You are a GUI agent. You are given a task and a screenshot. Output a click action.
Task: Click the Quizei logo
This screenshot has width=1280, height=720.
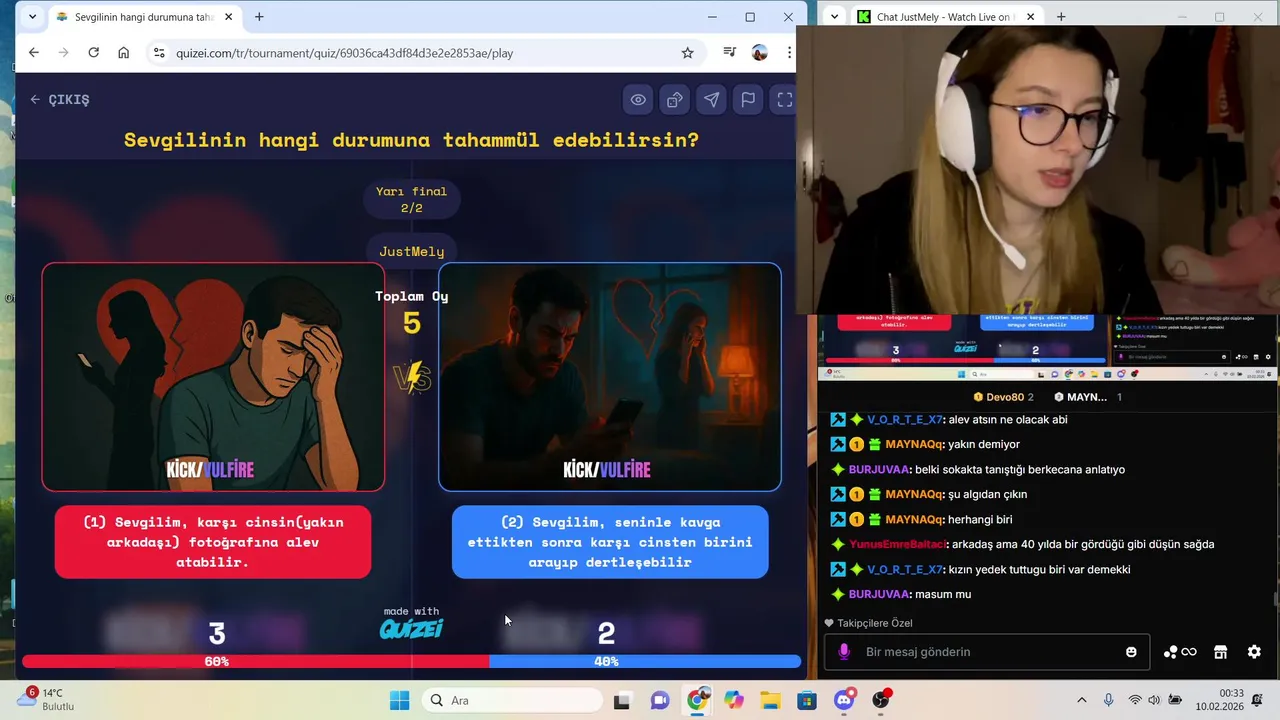pos(411,628)
